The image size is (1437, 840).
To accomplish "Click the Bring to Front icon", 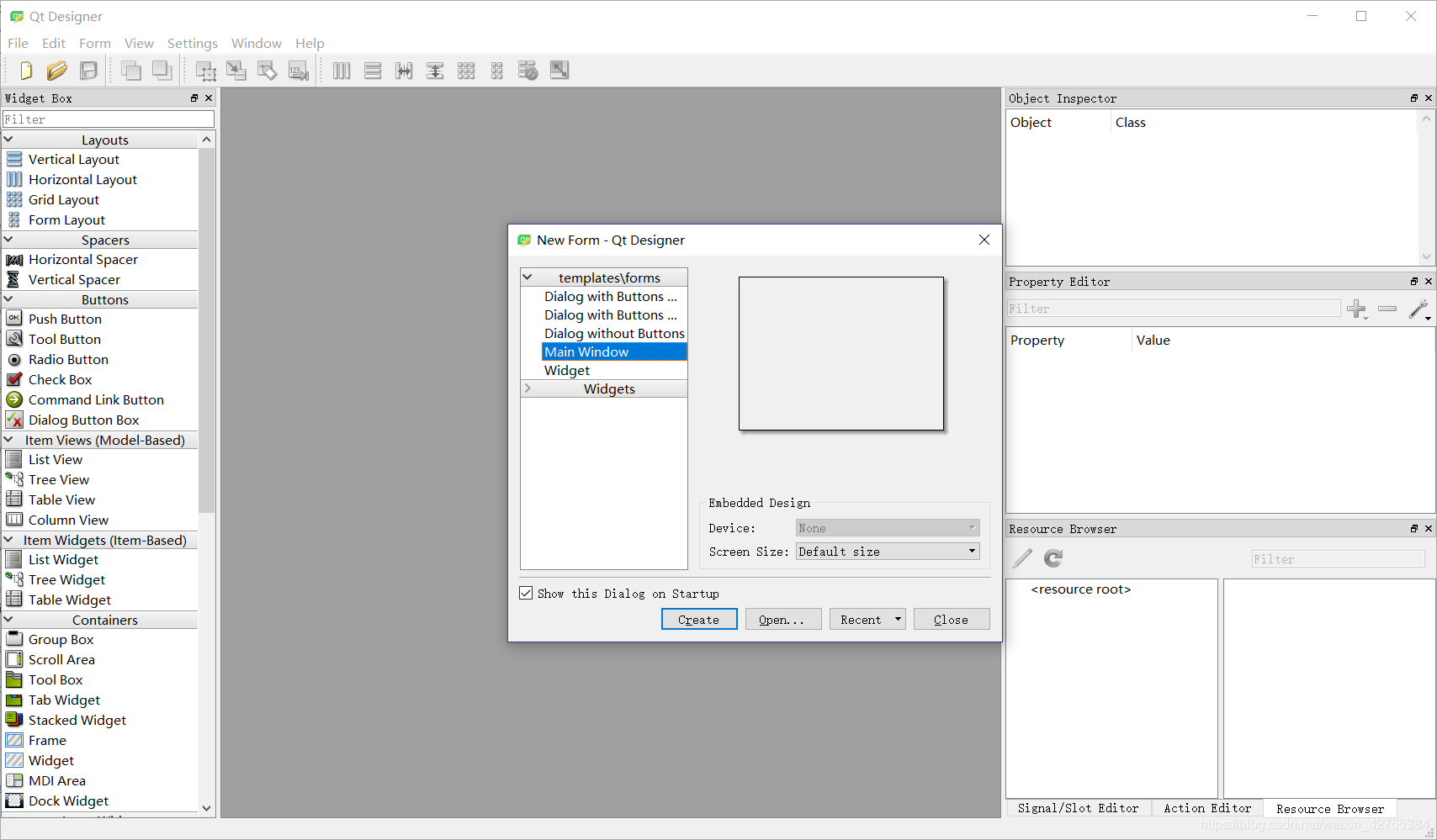I will pos(162,71).
